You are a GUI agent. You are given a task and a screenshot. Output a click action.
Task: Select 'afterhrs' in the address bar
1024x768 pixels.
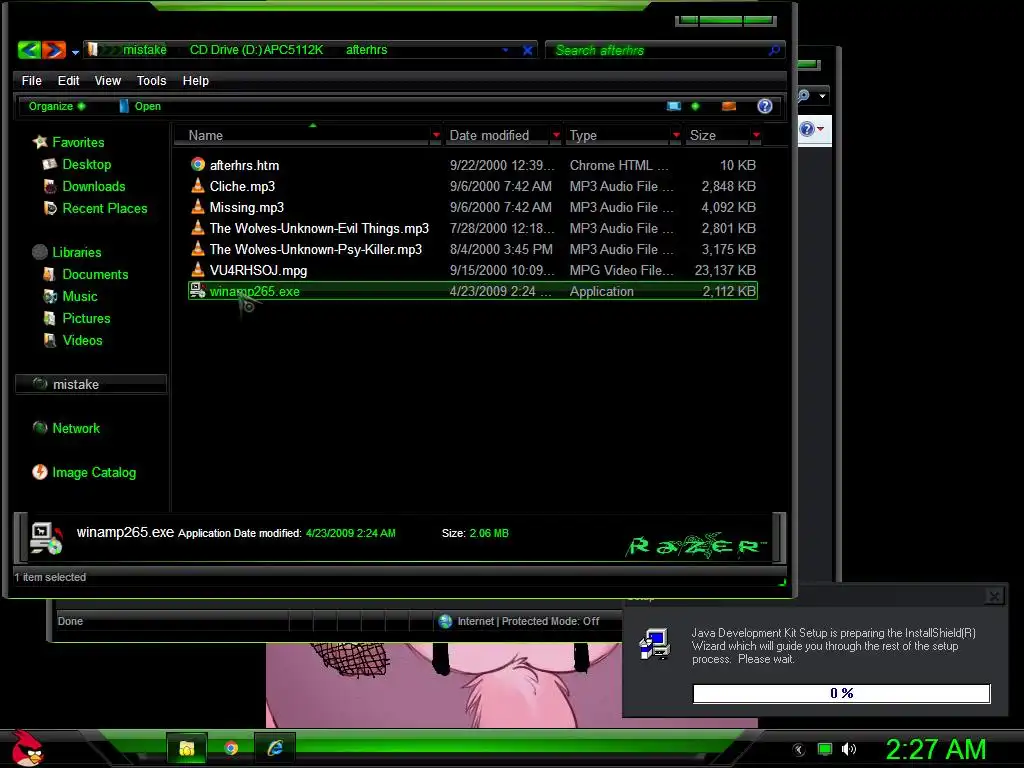tap(366, 50)
